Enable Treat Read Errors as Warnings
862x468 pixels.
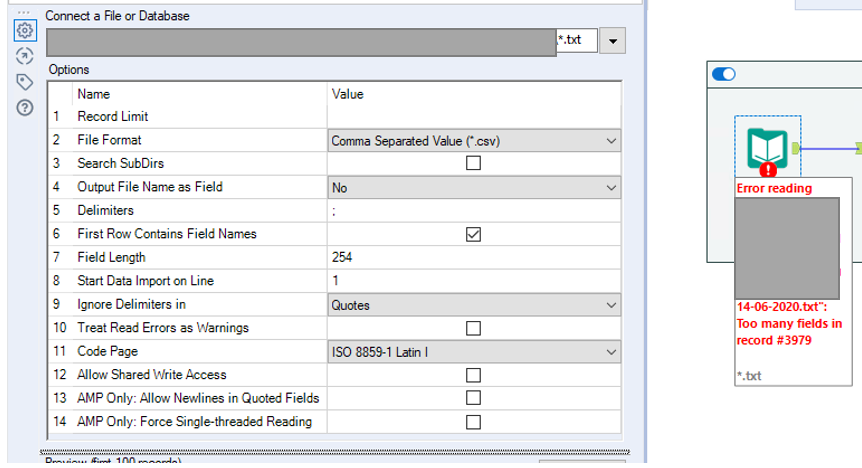click(474, 328)
